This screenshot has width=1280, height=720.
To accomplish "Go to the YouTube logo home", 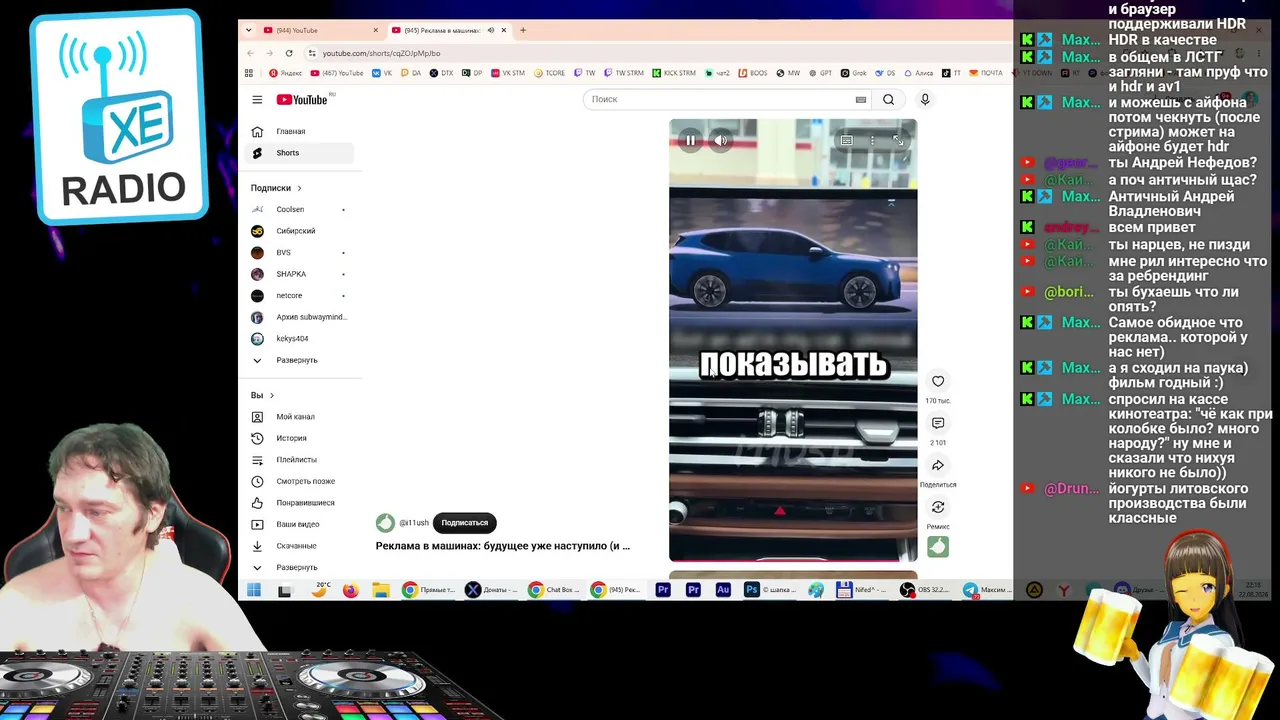I will click(303, 99).
